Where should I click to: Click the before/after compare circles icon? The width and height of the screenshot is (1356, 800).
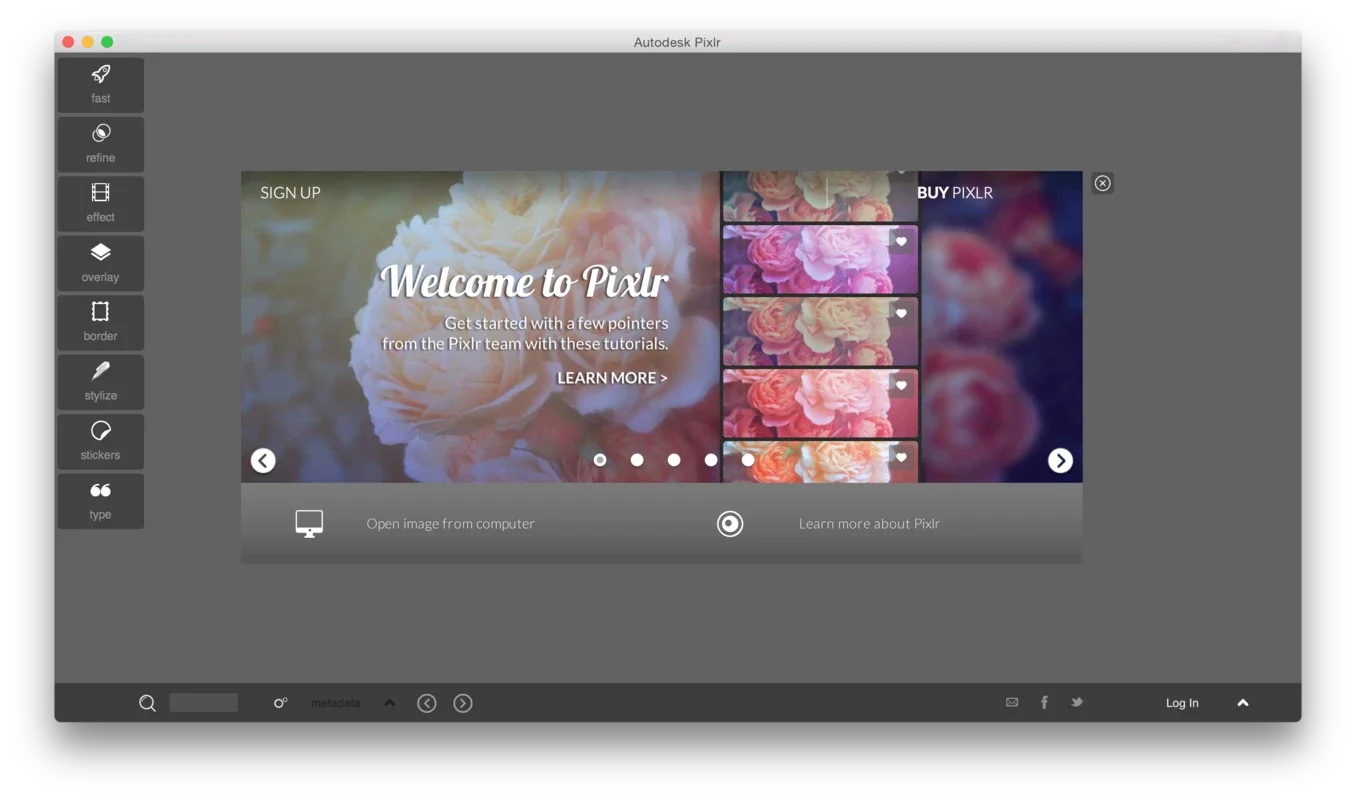(280, 703)
